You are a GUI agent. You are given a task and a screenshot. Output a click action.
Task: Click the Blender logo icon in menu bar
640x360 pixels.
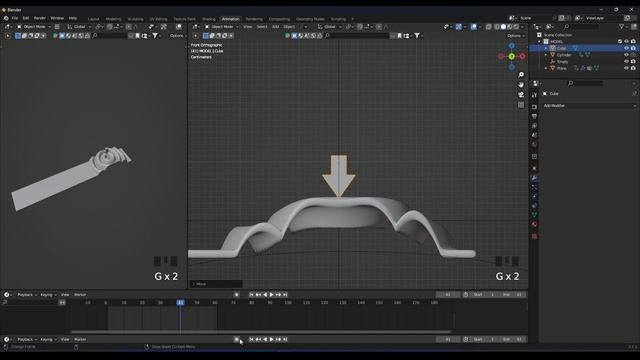6,18
